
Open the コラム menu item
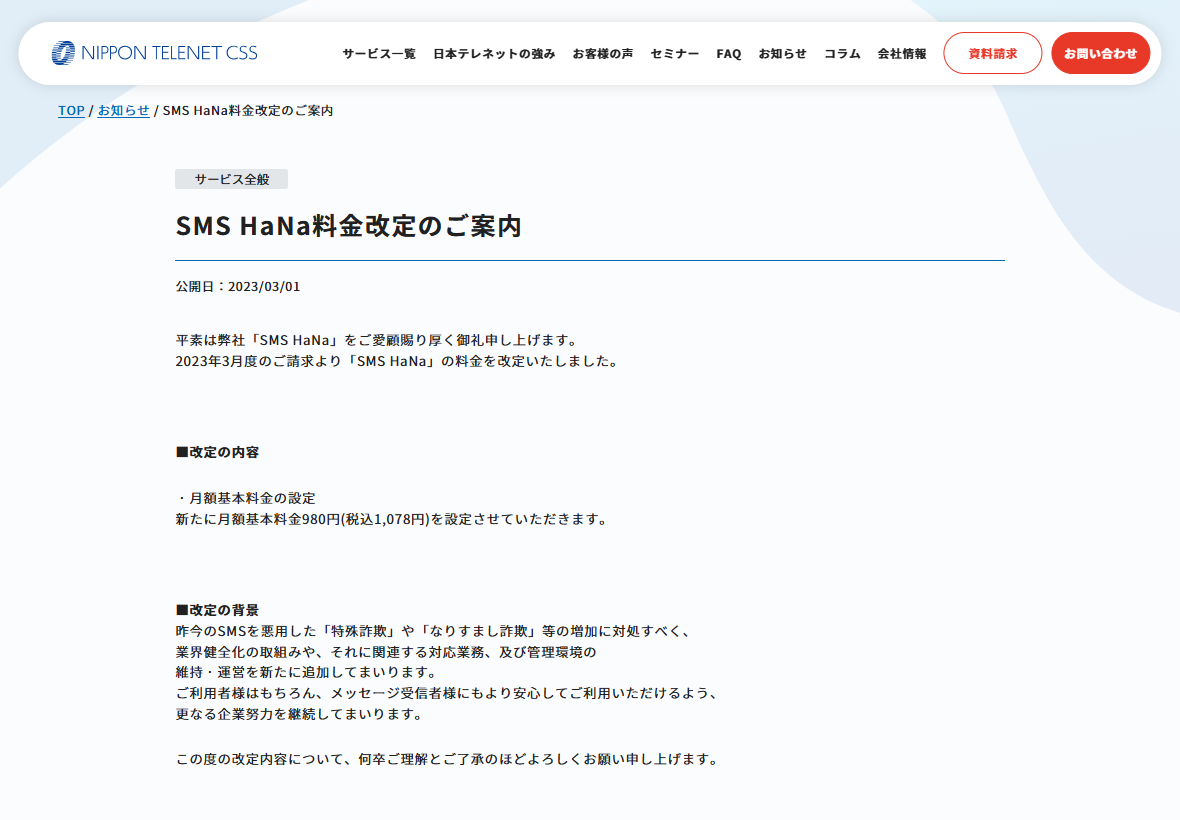point(841,53)
